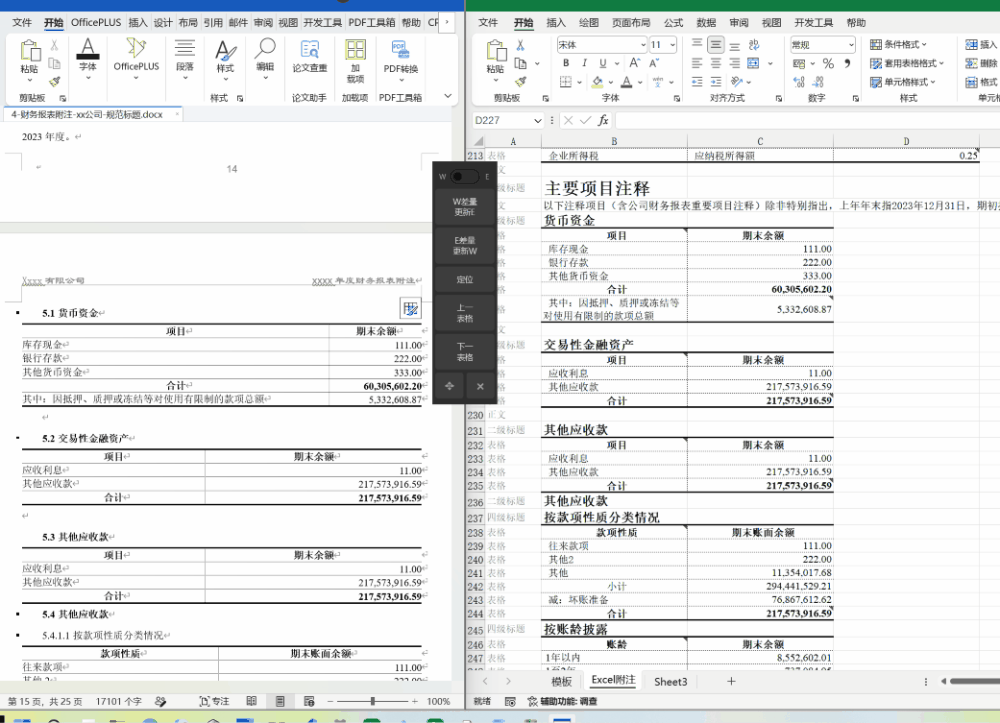Click Merge and Center icon in Excel

coord(754,63)
